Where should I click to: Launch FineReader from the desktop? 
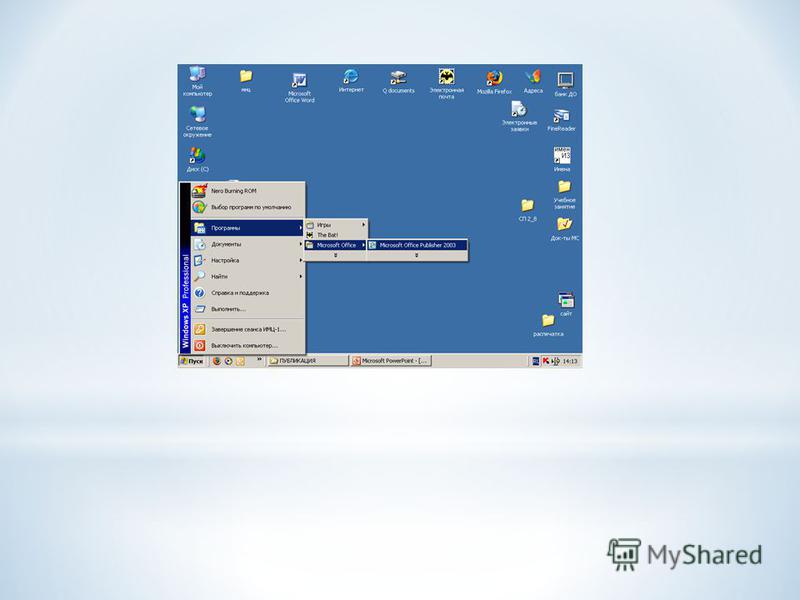point(561,120)
